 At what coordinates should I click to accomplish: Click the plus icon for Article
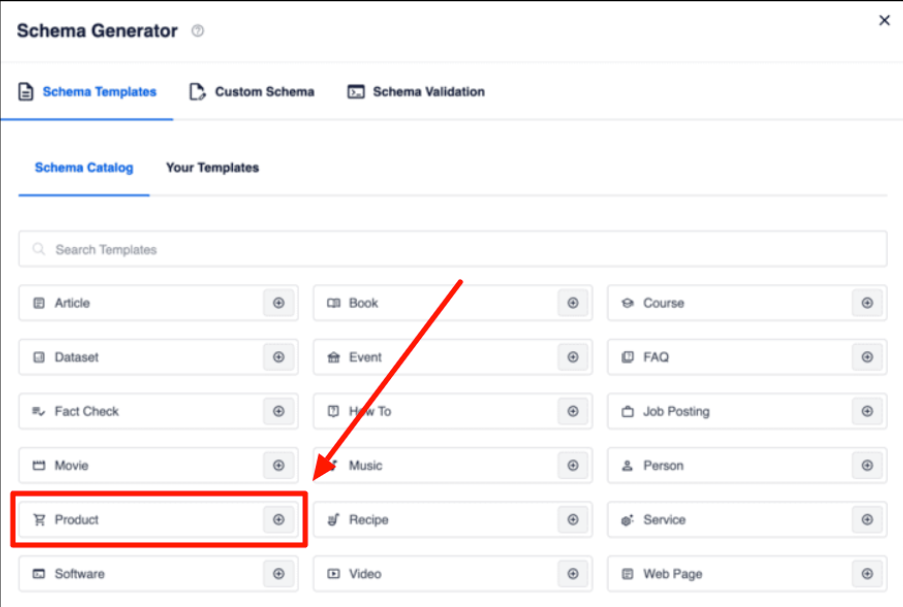coord(279,303)
